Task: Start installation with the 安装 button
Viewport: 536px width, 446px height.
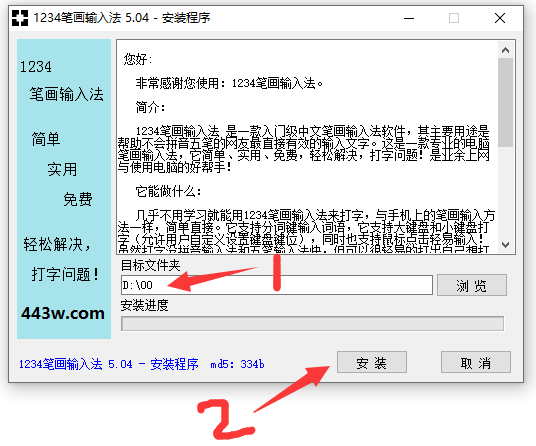Action: click(x=372, y=362)
